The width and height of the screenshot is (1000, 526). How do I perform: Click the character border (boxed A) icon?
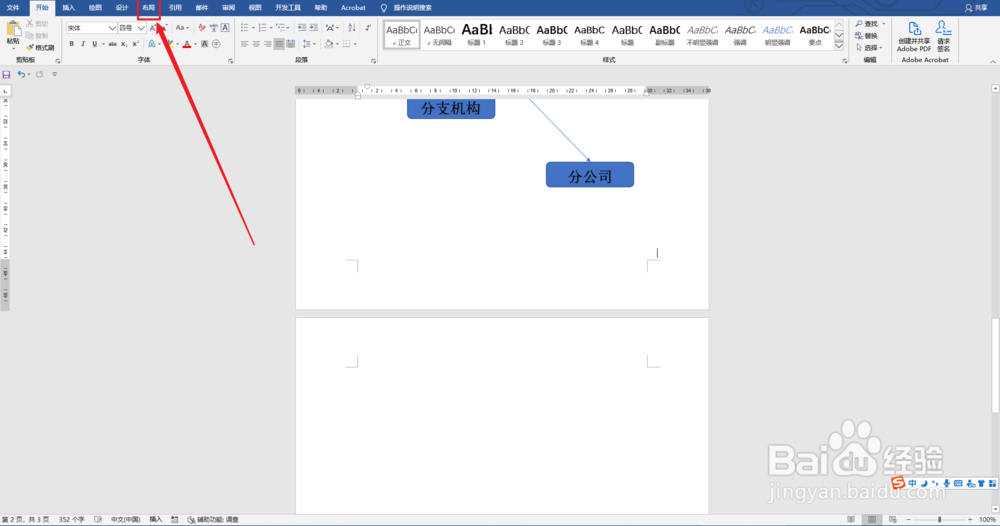(x=225, y=28)
